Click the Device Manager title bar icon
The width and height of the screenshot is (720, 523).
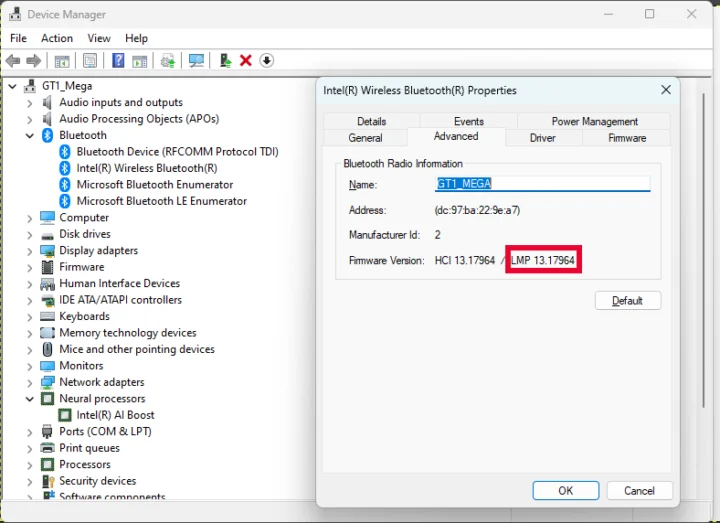pos(15,14)
